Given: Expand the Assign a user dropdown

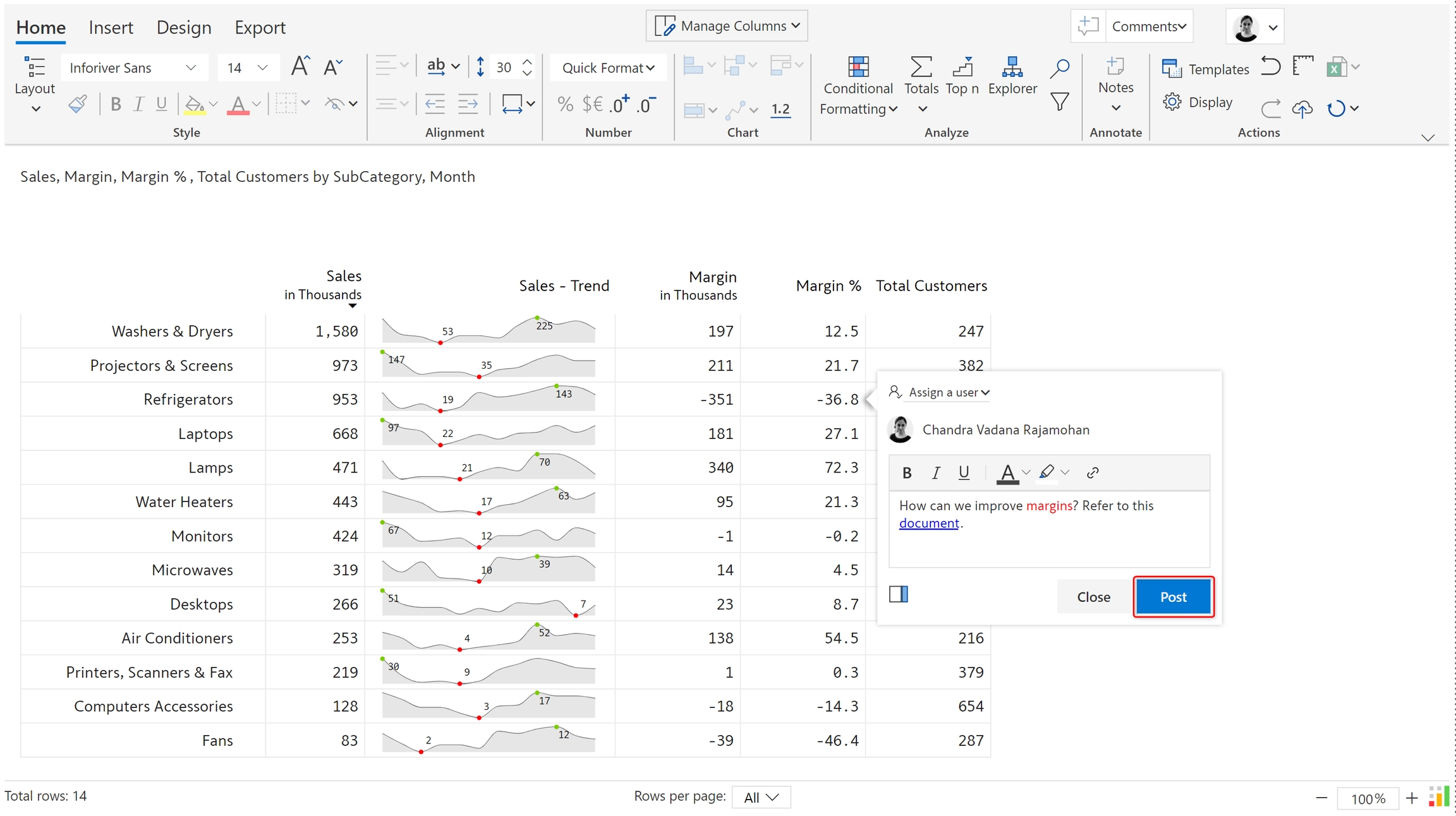Looking at the screenshot, I should (948, 392).
